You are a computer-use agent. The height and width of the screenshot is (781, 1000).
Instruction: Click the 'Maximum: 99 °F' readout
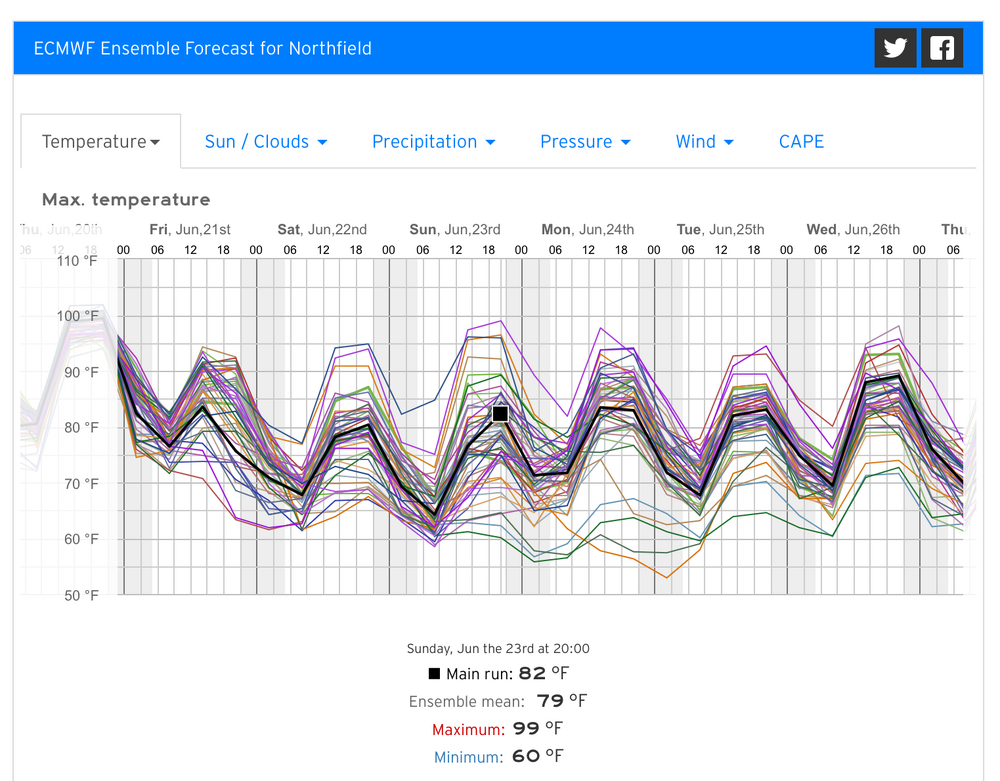tap(497, 729)
